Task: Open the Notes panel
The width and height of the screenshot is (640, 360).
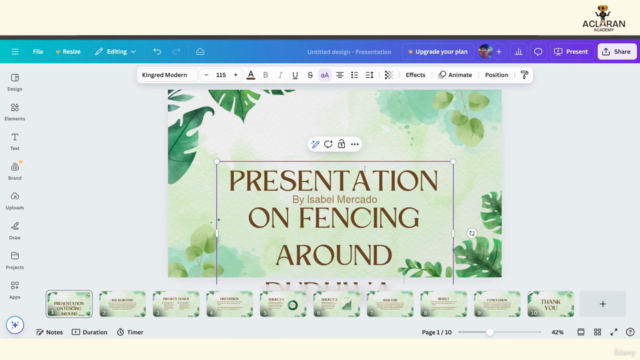Action: click(x=49, y=332)
